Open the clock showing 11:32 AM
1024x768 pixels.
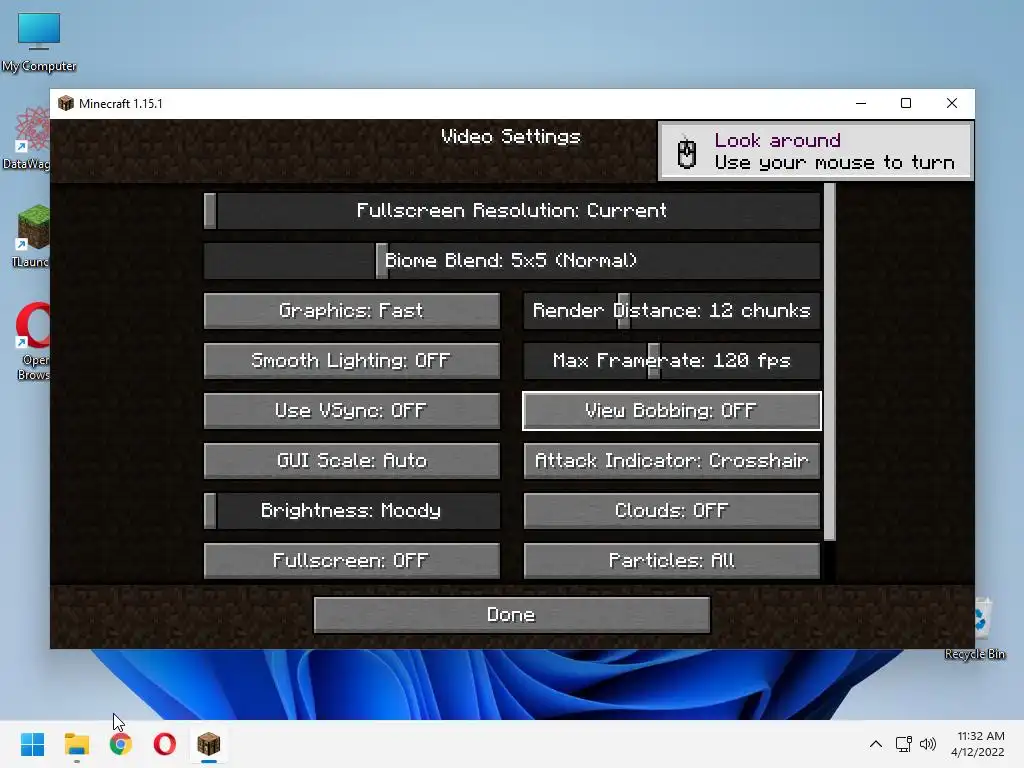coord(978,744)
